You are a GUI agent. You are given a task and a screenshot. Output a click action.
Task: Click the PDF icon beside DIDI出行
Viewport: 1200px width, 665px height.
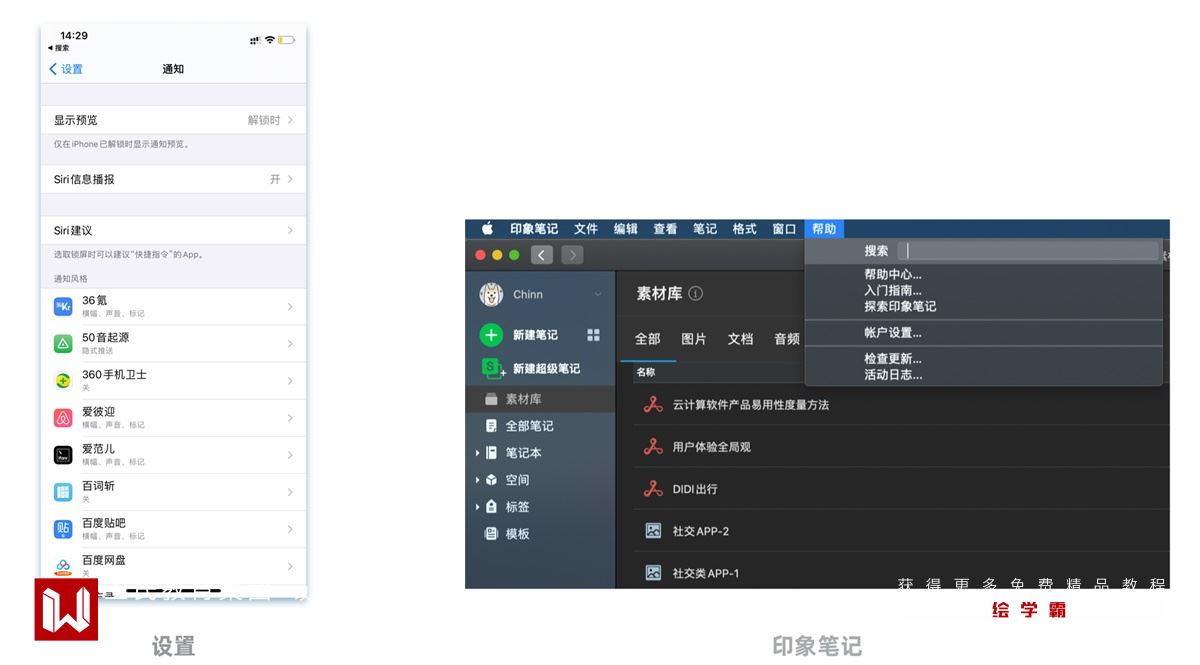(x=653, y=489)
